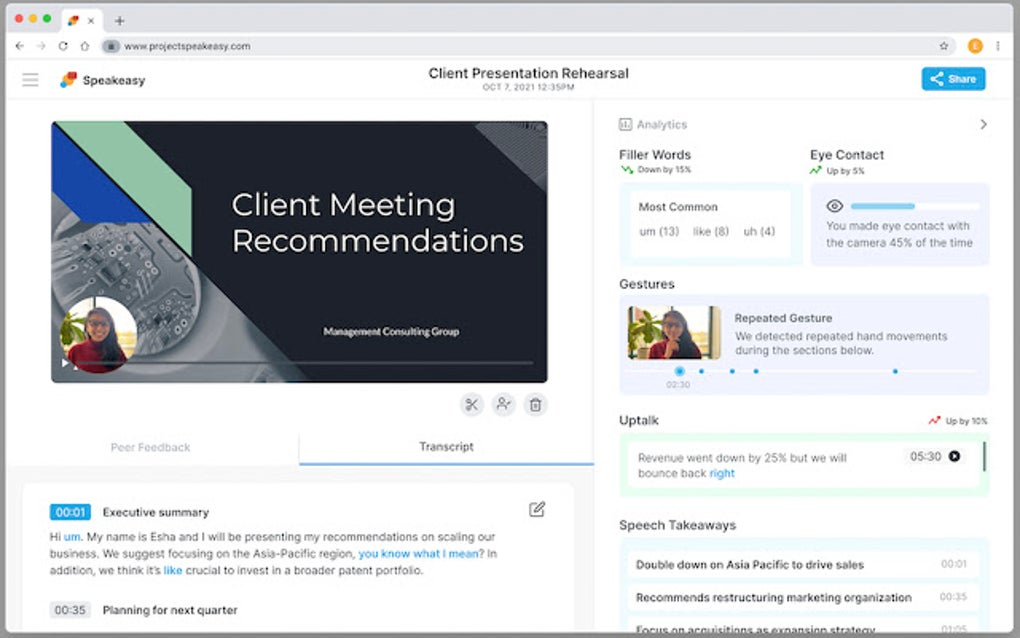Open the hamburger navigation menu
This screenshot has height=638, width=1020.
tap(30, 79)
